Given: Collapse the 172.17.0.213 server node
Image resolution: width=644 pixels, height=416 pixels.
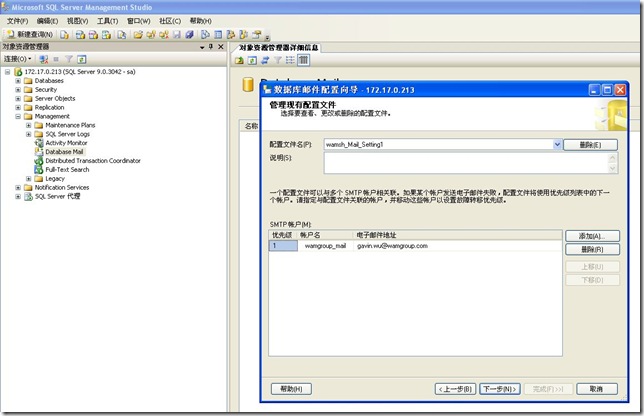Looking at the screenshot, I should (7, 72).
